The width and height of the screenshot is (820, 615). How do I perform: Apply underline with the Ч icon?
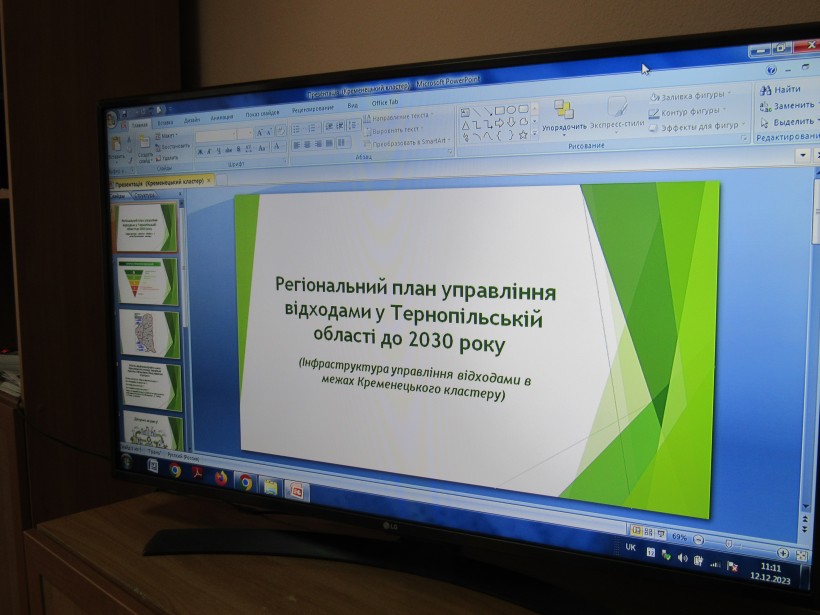coord(220,151)
